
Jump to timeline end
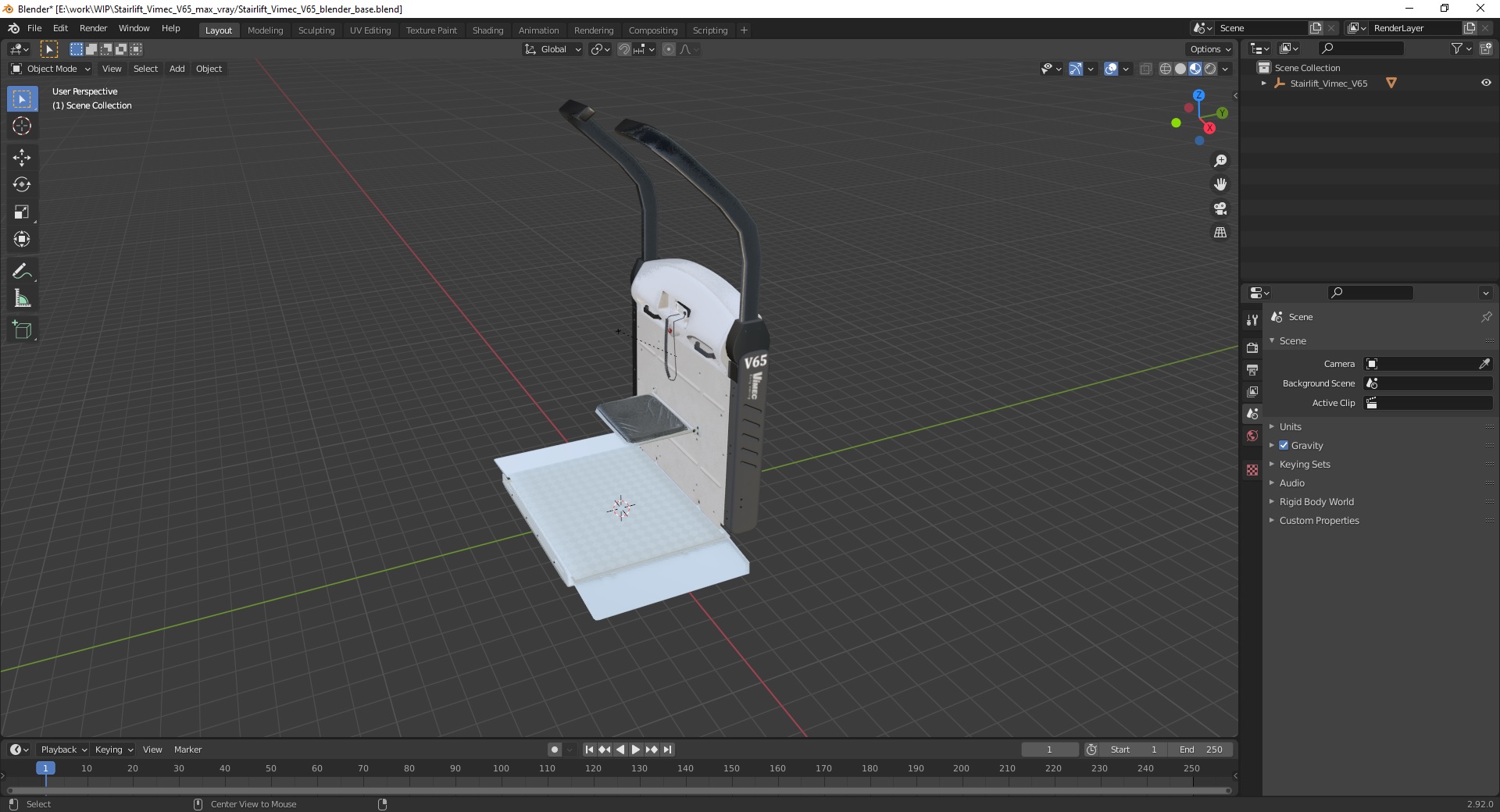pos(667,750)
